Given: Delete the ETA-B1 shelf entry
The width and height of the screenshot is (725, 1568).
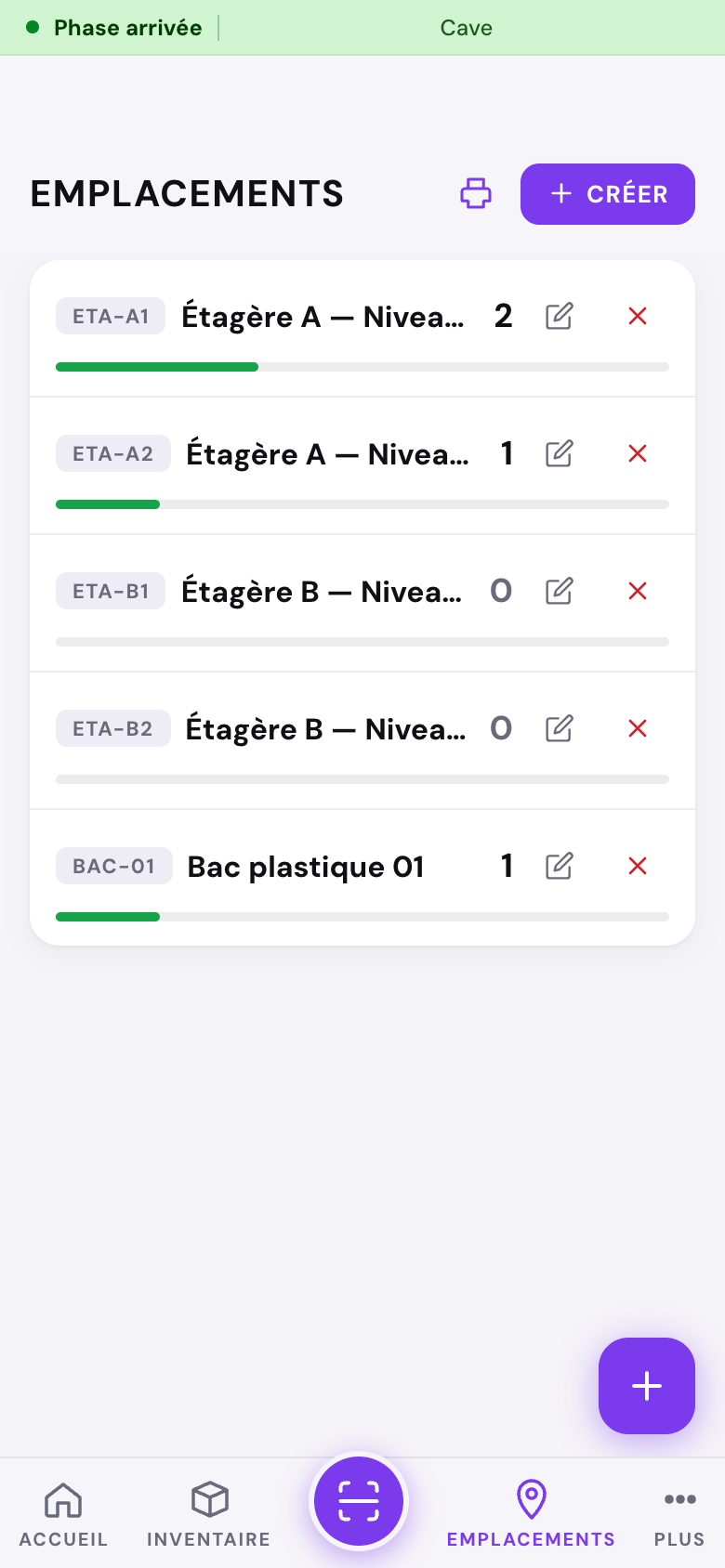Looking at the screenshot, I should (x=638, y=591).
